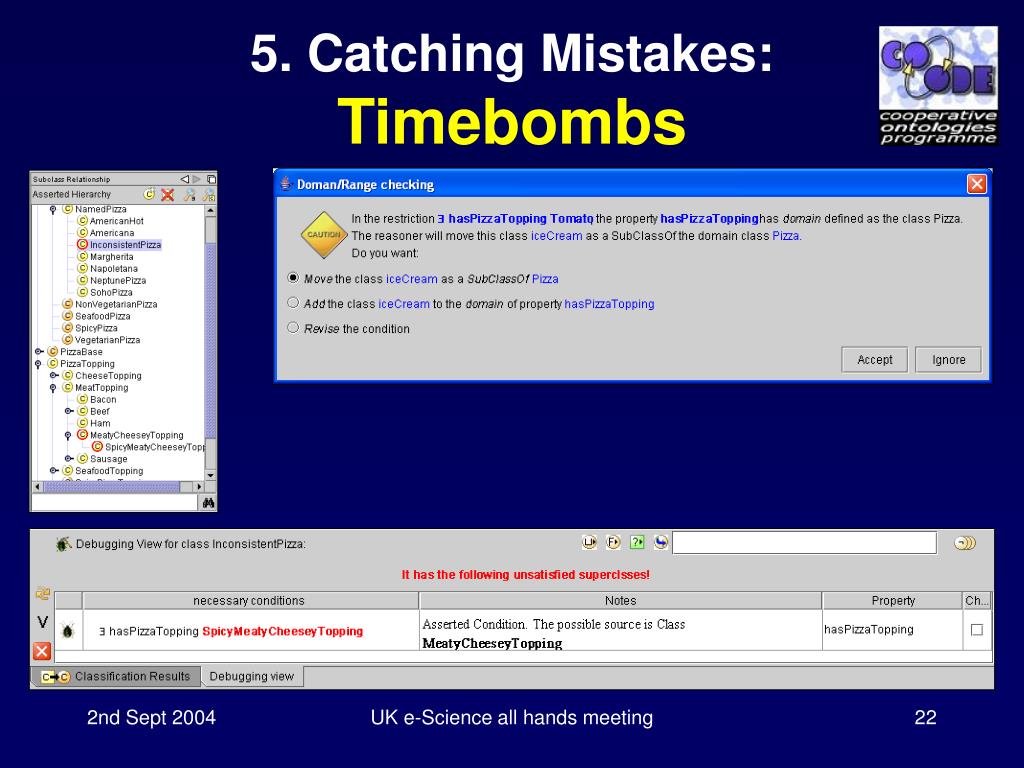The height and width of the screenshot is (768, 1024).
Task: Click the search-like icon right of the red X in hierarchy toolbar
Action: point(189,195)
